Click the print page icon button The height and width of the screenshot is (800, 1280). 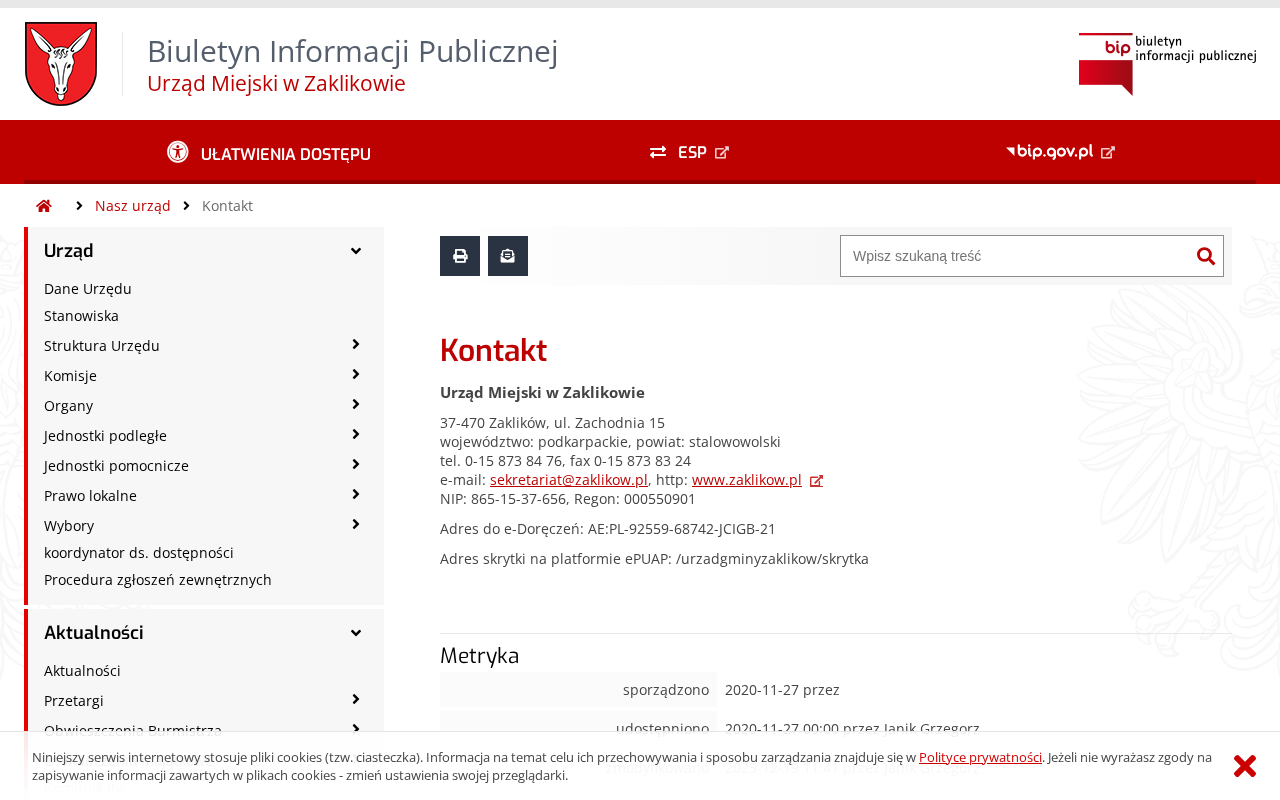pos(460,256)
